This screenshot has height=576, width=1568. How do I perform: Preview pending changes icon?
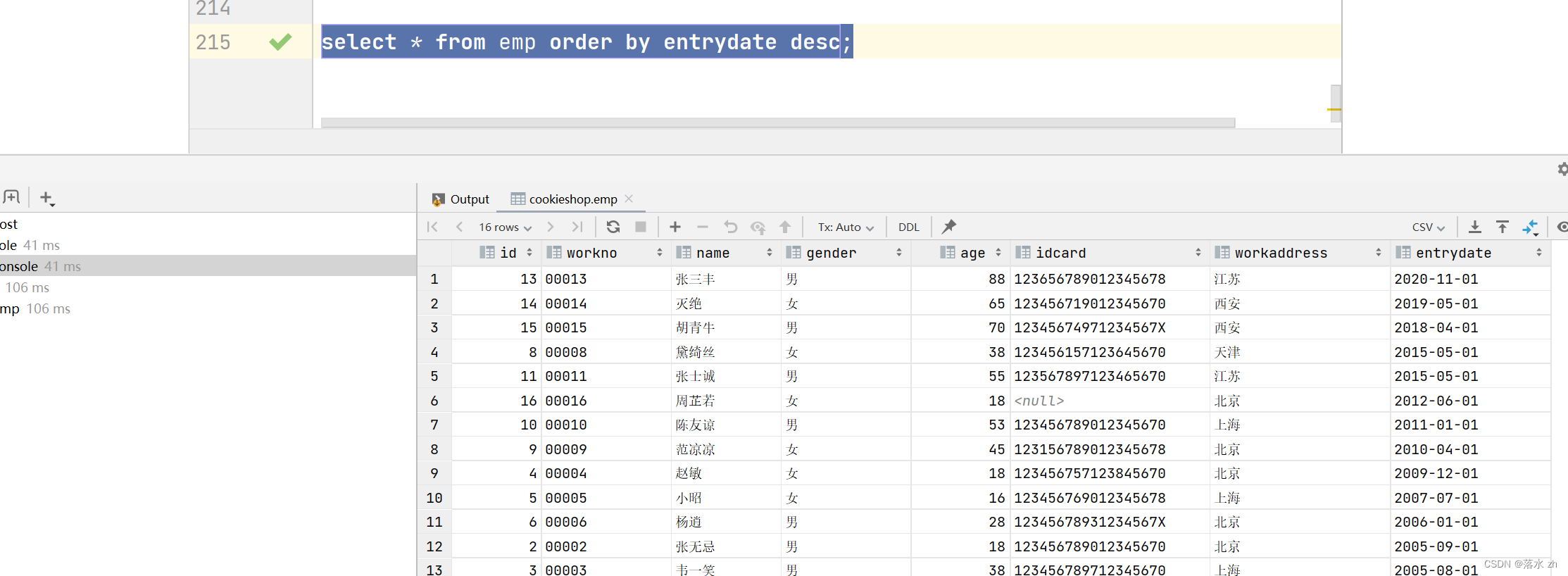[758, 227]
